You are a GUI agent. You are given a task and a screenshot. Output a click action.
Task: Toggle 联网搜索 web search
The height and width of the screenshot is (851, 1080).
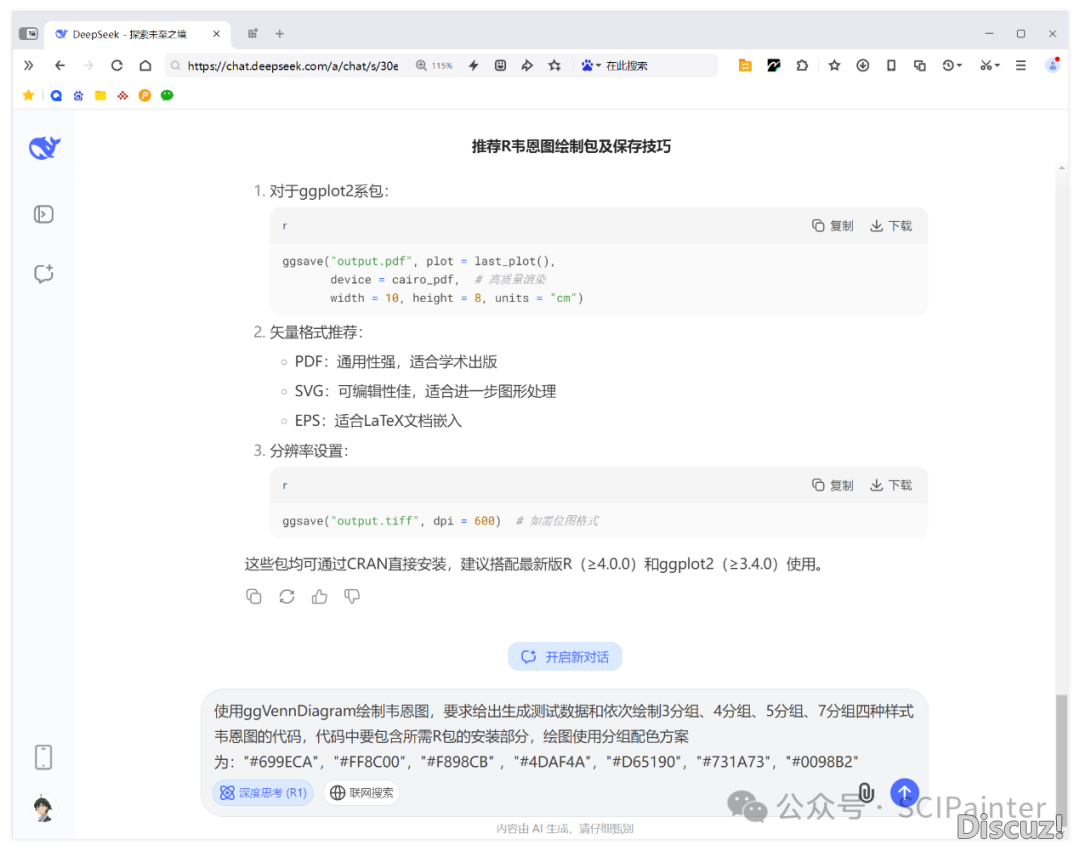(362, 793)
